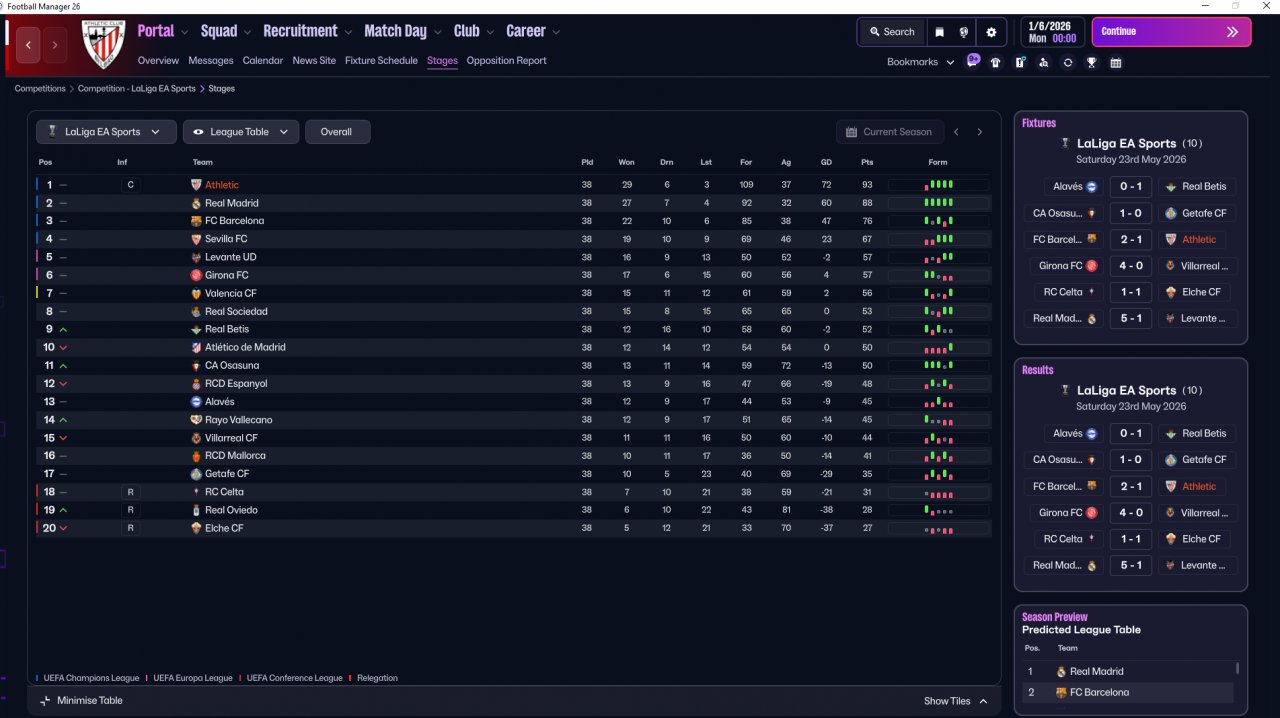Click the Valencia CF badge in league table
The image size is (1280, 718).
click(x=196, y=293)
